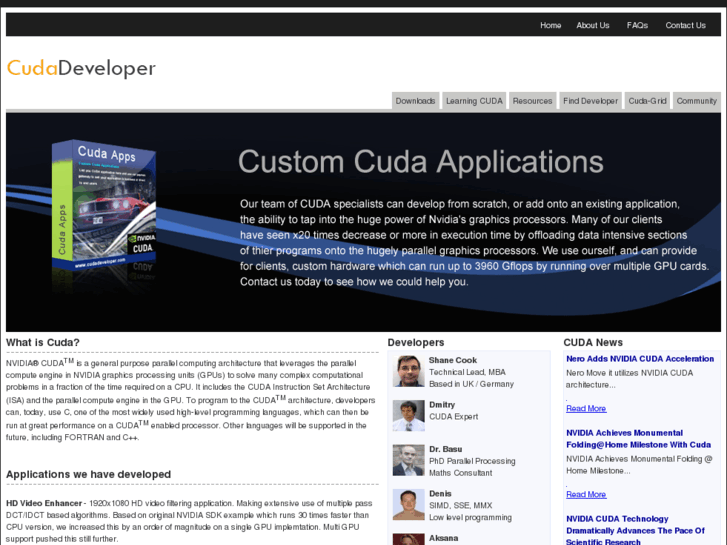
Task: Open the FAQs page
Action: click(637, 26)
